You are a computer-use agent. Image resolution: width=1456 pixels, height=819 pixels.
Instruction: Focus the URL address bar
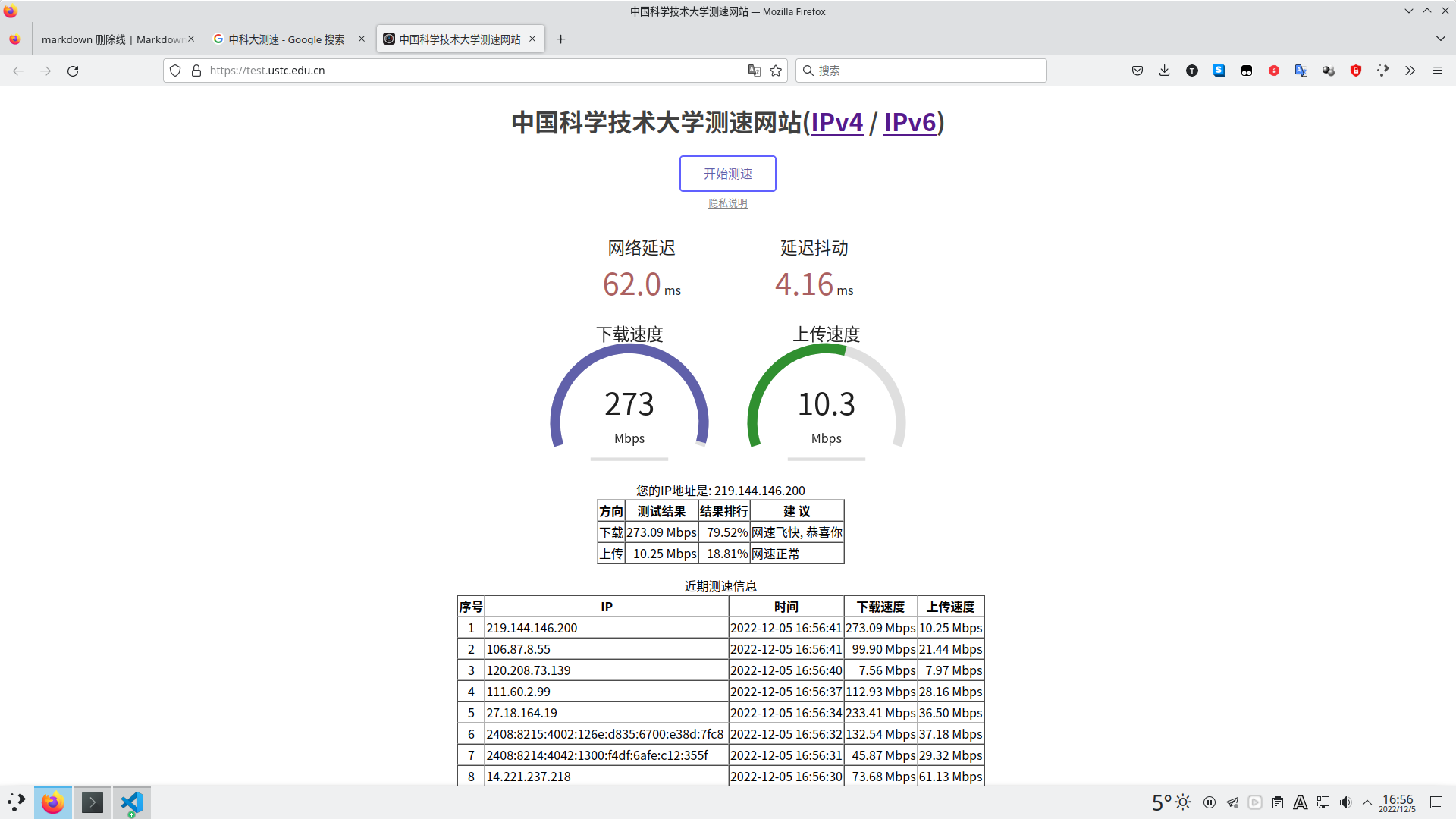pyautogui.click(x=475, y=71)
